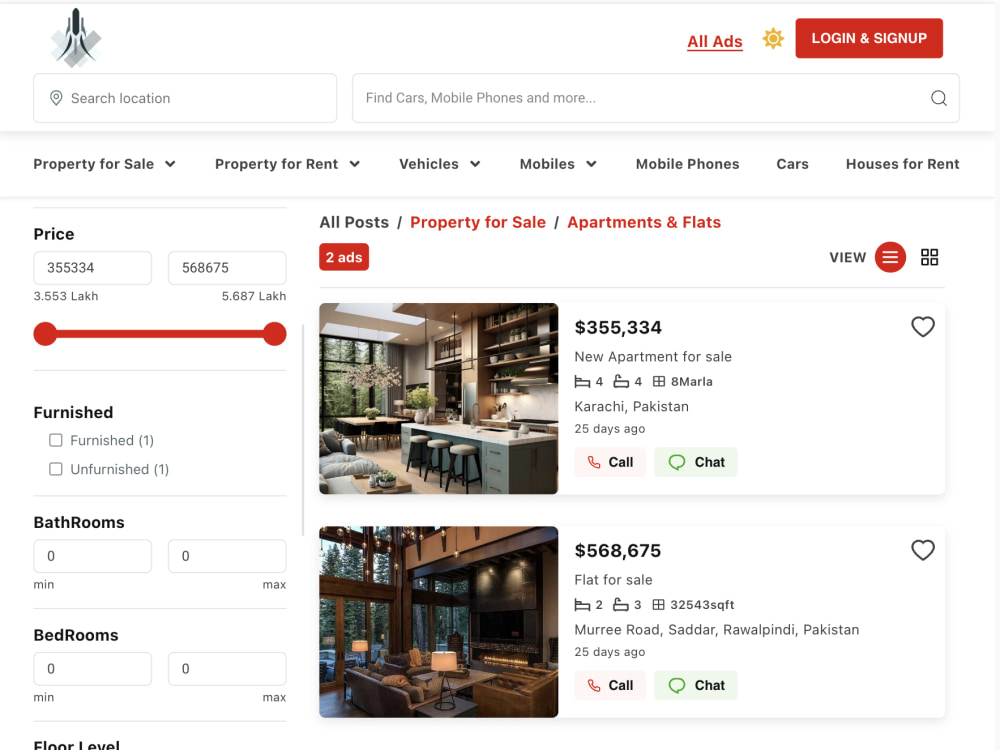The image size is (1000, 750).
Task: Click bed icon on New Apartment listing
Action: tap(582, 381)
